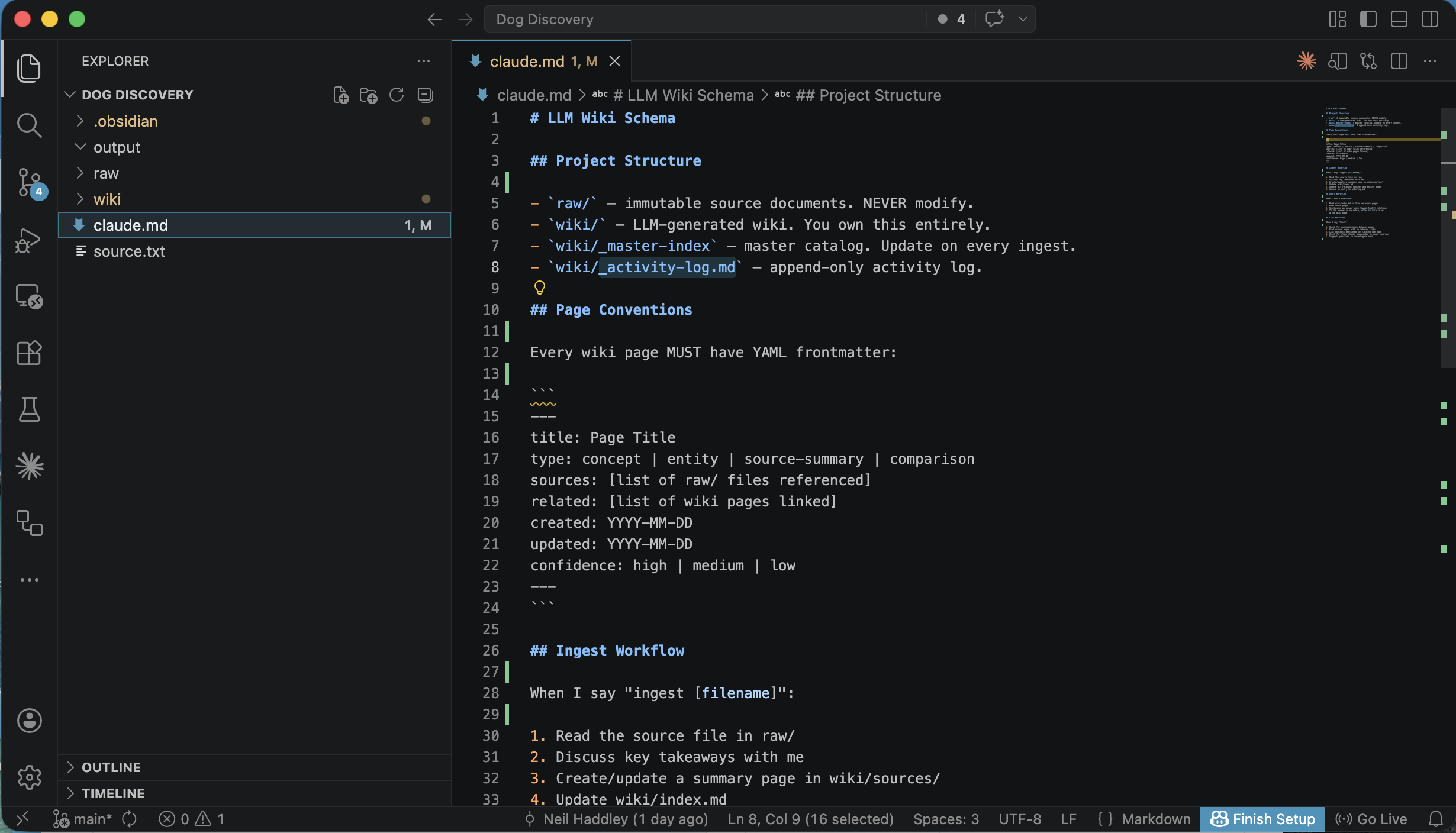Open the Manage gear menu

point(29,777)
